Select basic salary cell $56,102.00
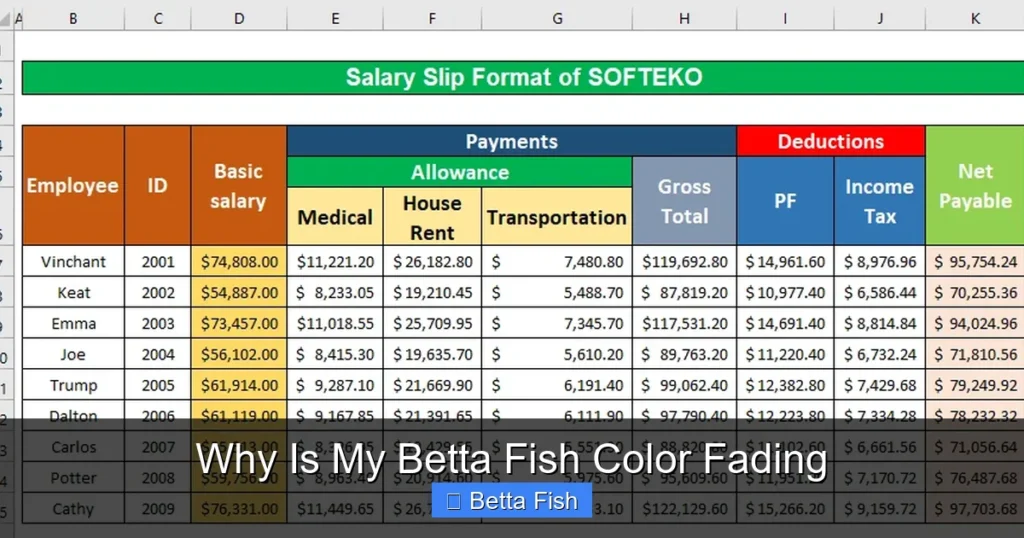The height and width of the screenshot is (538, 1024). click(239, 354)
